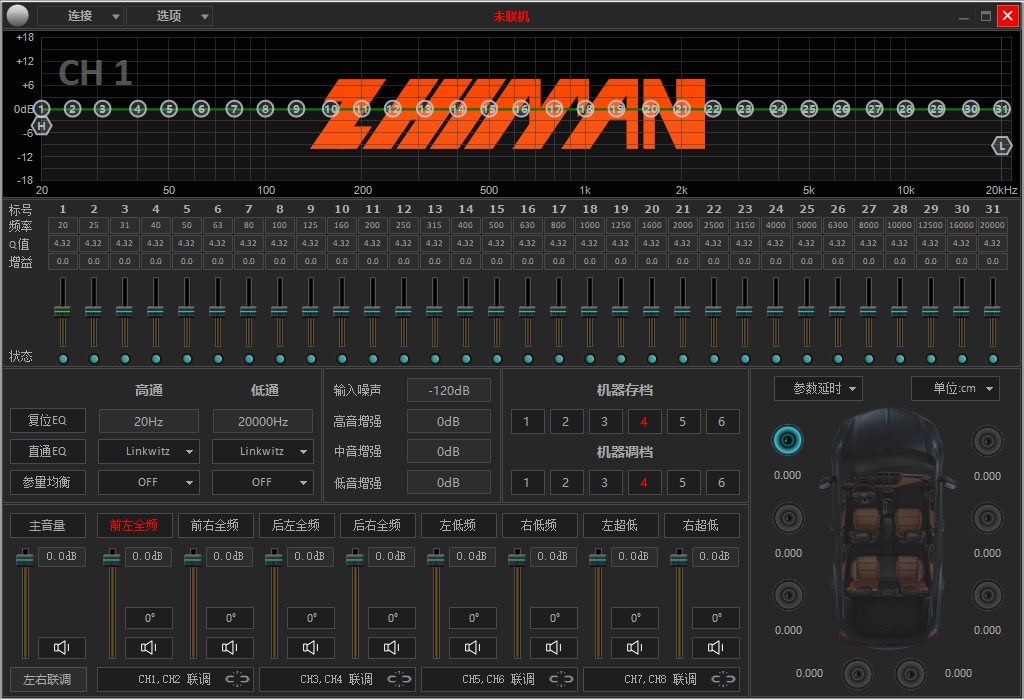Image resolution: width=1024 pixels, height=700 pixels.
Task: Click the CH7,CH8 联调 link icon
Action: [x=723, y=679]
